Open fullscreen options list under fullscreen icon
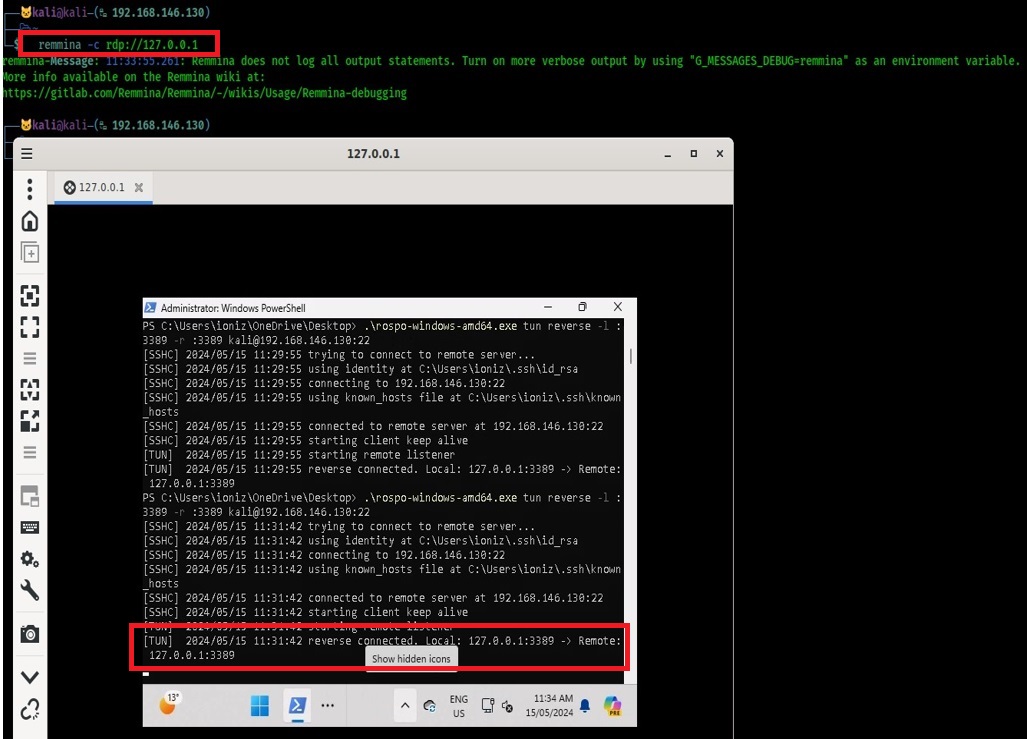This screenshot has width=1028, height=739. [30, 358]
